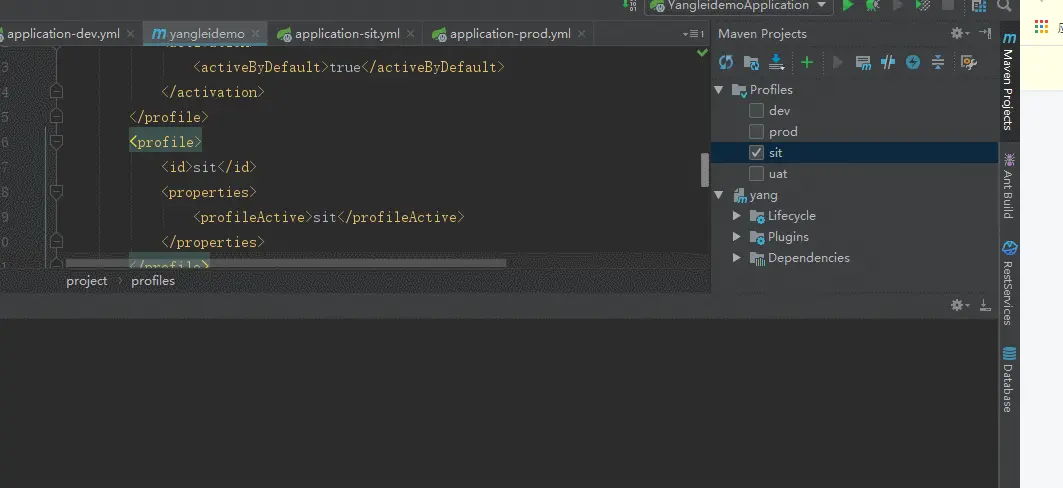Enable the dev Maven profile
The width and height of the screenshot is (1063, 488).
pos(757,110)
